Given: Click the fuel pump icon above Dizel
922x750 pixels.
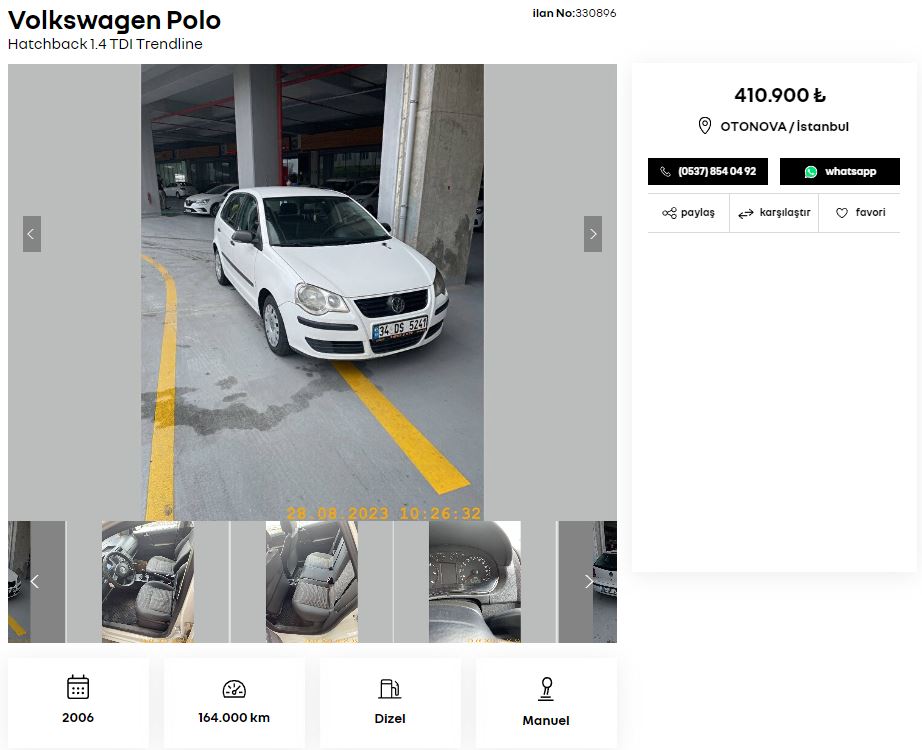Looking at the screenshot, I should (390, 688).
